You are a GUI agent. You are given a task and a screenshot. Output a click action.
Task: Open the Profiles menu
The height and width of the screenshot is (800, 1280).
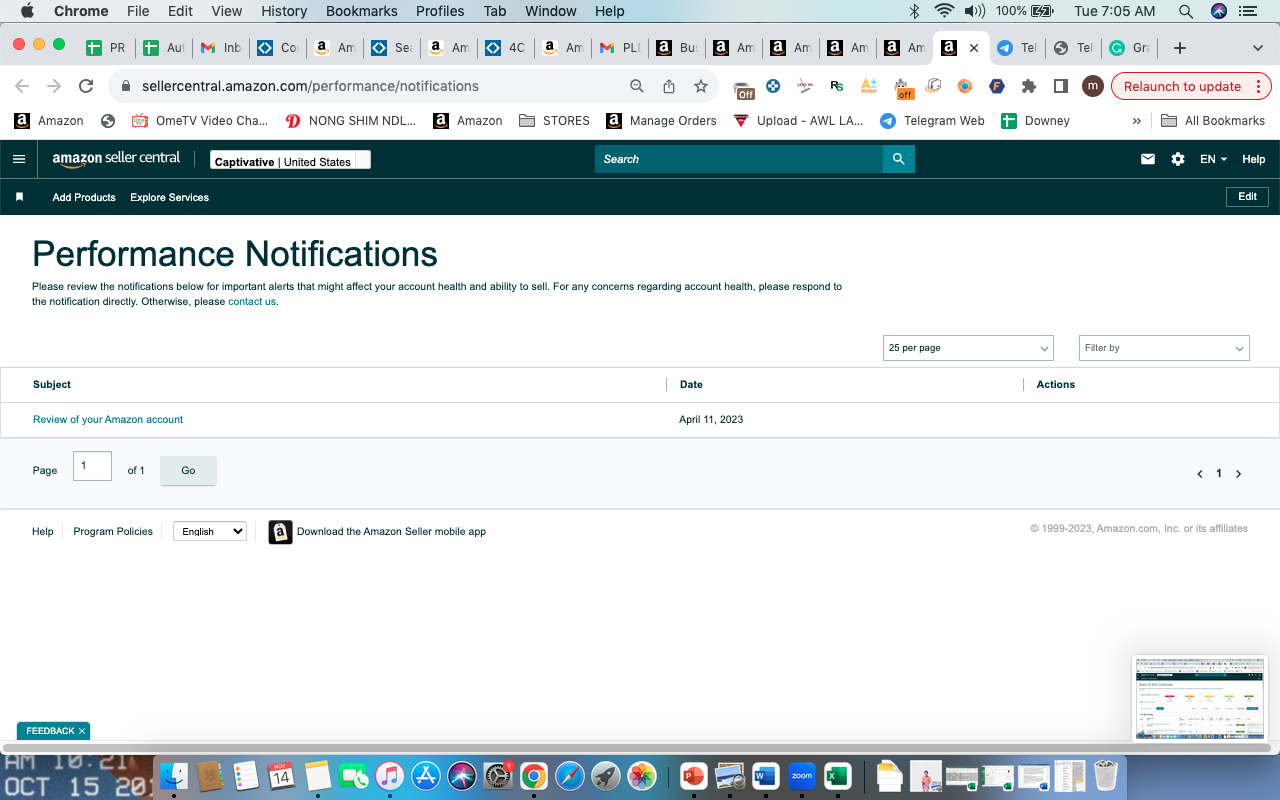(x=440, y=11)
